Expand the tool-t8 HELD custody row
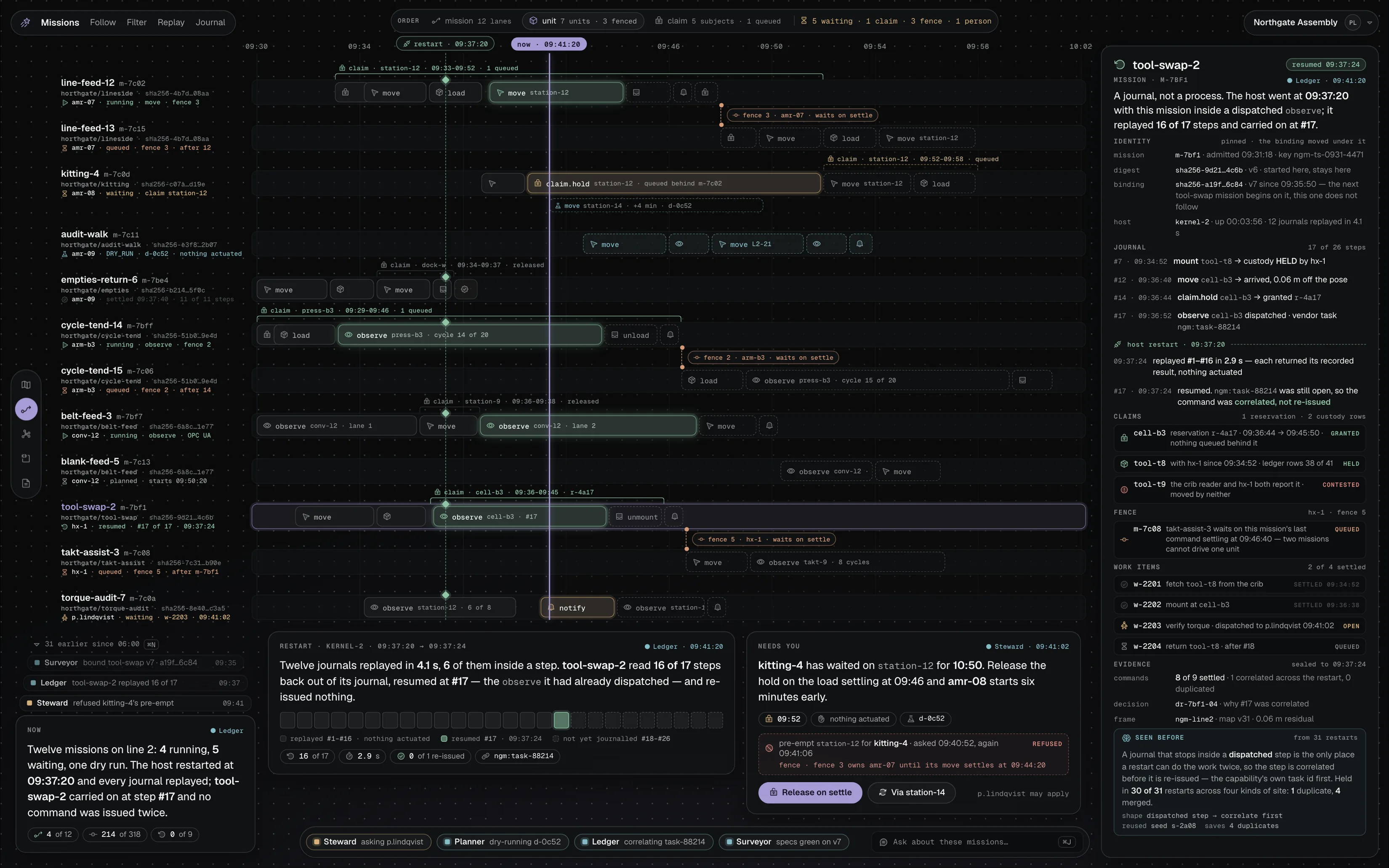The width and height of the screenshot is (1389, 868). pos(1239,463)
